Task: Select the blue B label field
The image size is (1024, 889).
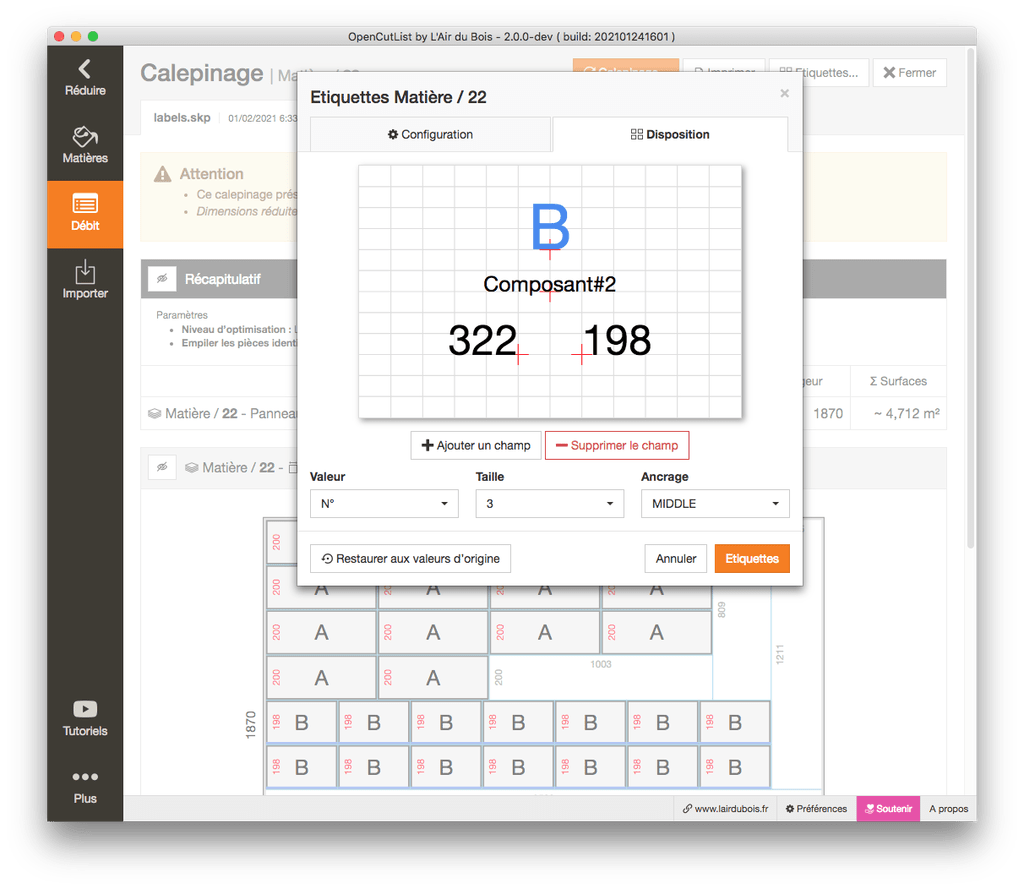Action: point(550,227)
